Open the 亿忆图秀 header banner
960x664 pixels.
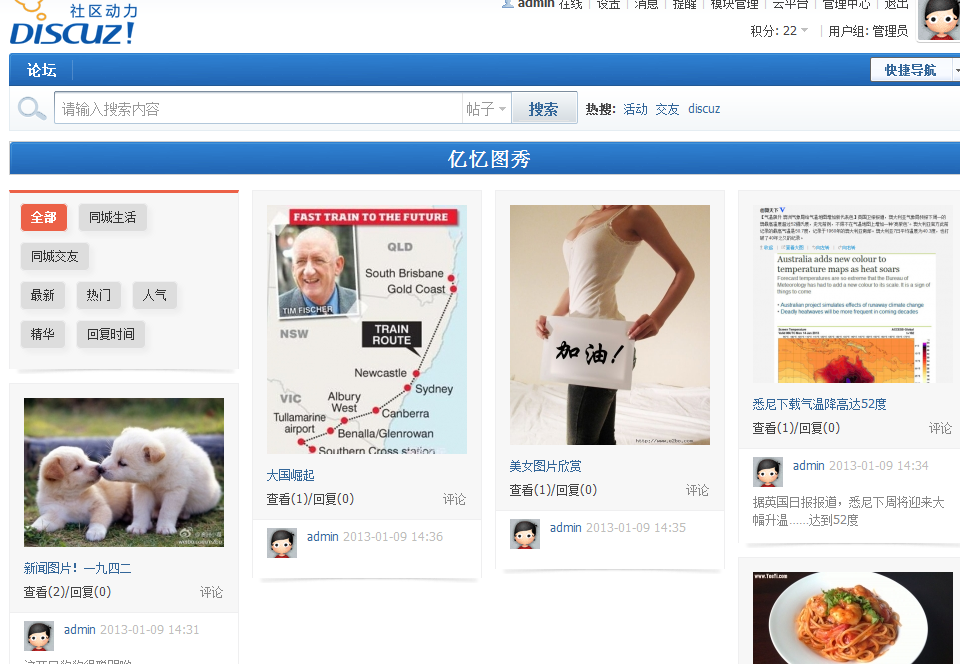click(x=489, y=159)
